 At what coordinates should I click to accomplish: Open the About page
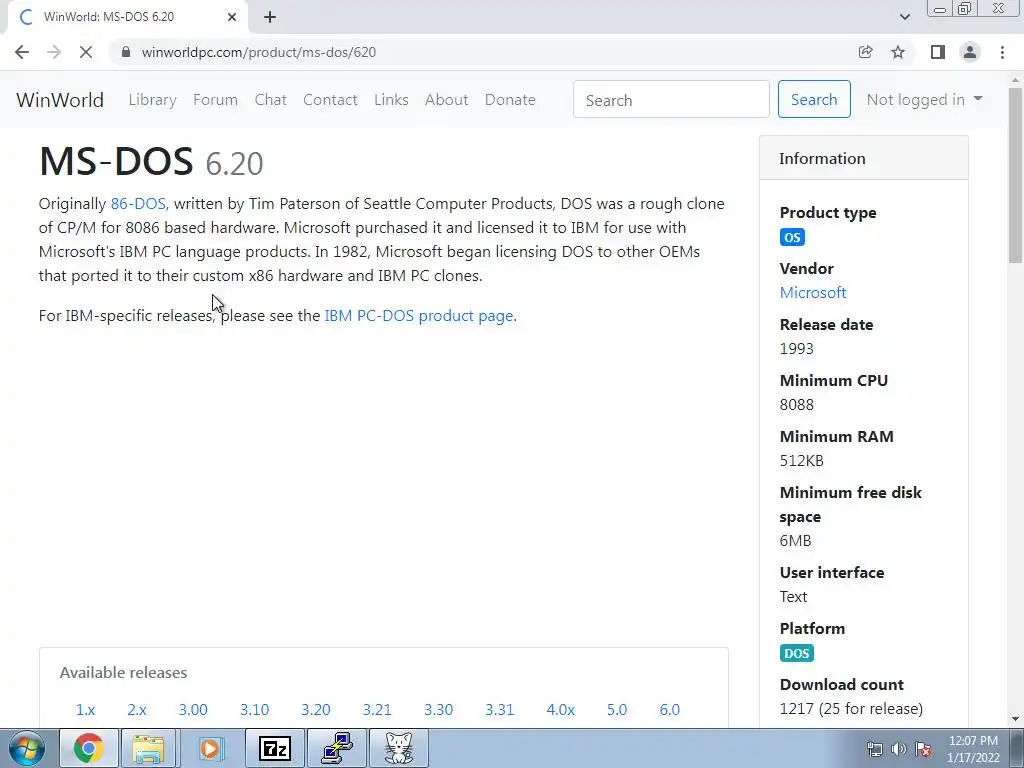[447, 100]
